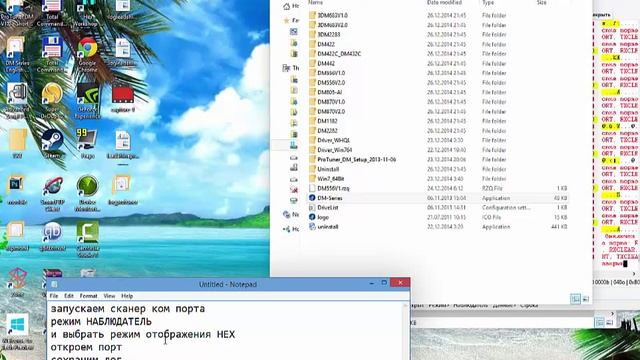Select the DM442 folder row

438,63
